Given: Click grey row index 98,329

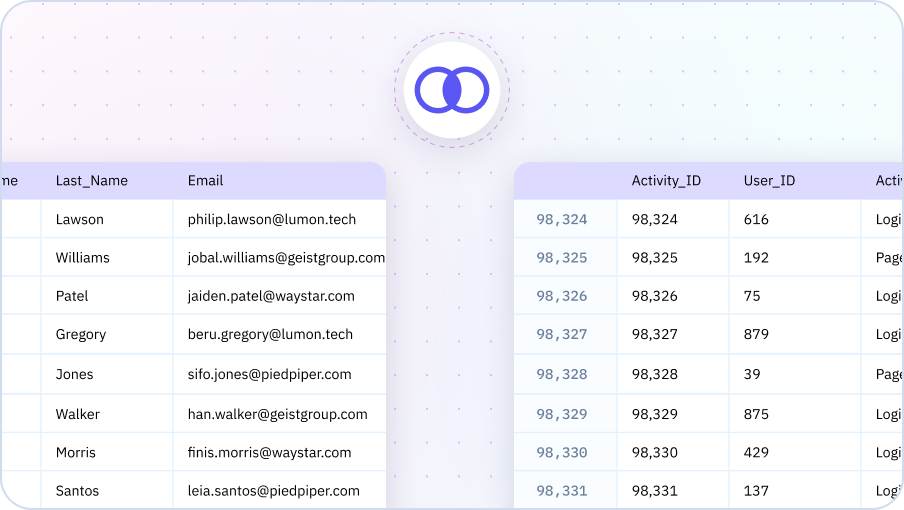Looking at the screenshot, I should (x=562, y=414).
